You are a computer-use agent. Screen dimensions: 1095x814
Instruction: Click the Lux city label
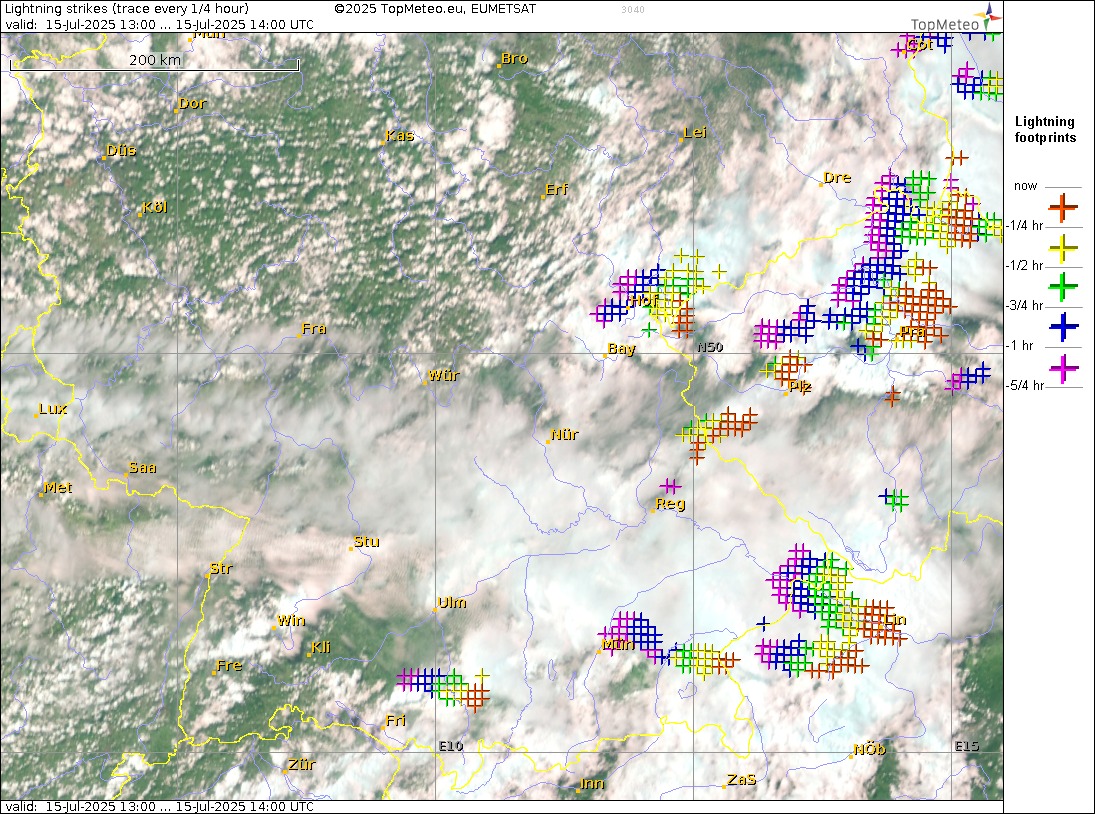click(52, 408)
